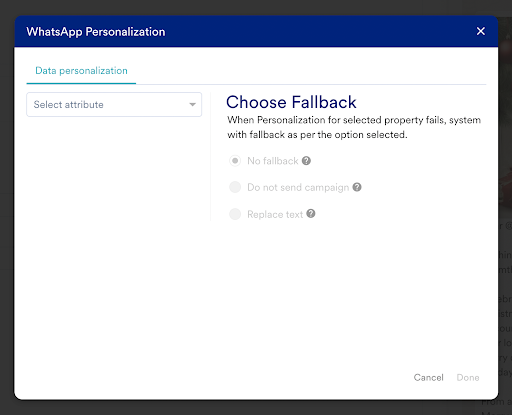This screenshot has height=415, width=512.
Task: Close the WhatsApp Personalization dialog
Action: (x=481, y=31)
